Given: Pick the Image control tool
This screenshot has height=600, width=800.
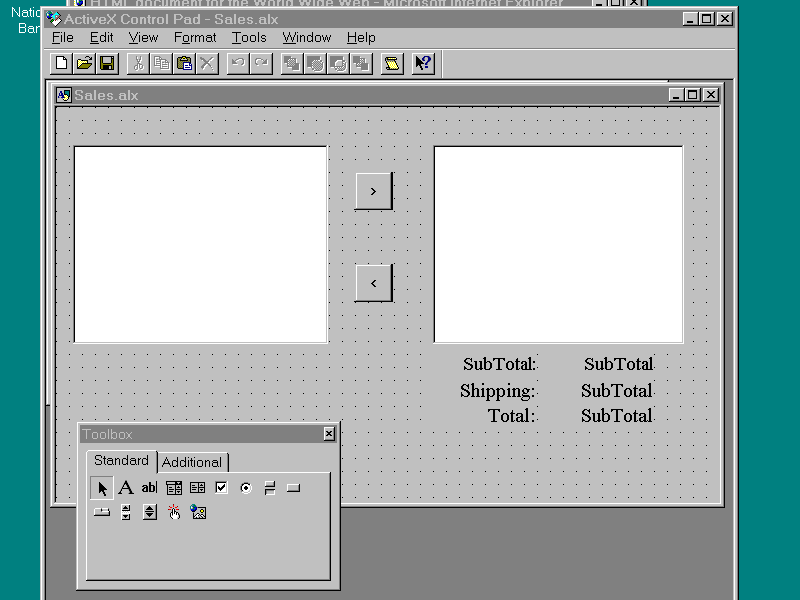Looking at the screenshot, I should tap(198, 512).
